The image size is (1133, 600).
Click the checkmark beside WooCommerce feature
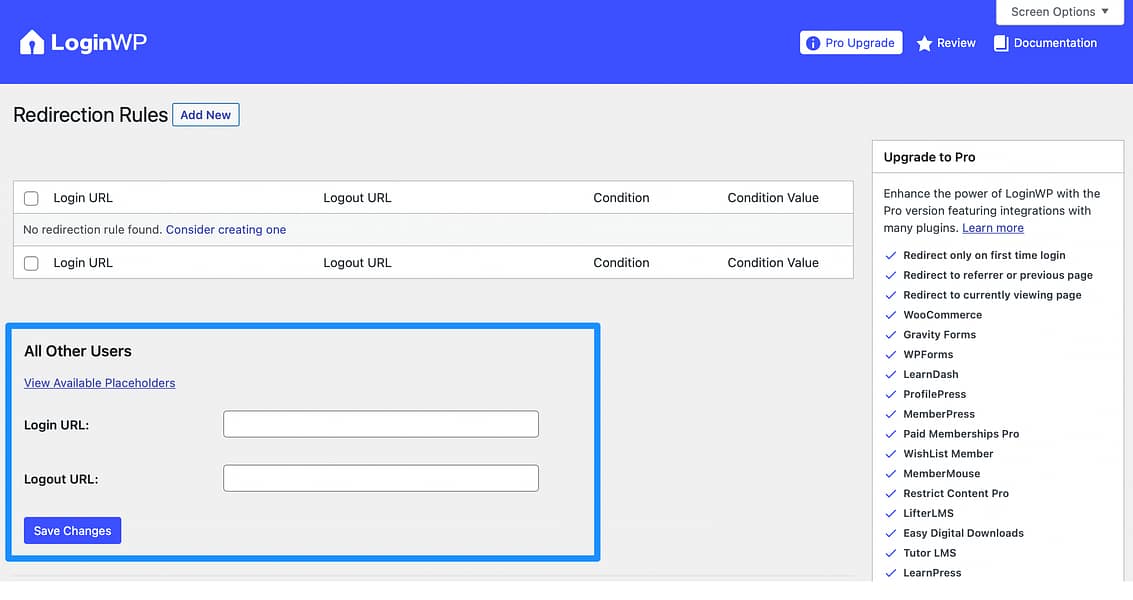(x=890, y=314)
